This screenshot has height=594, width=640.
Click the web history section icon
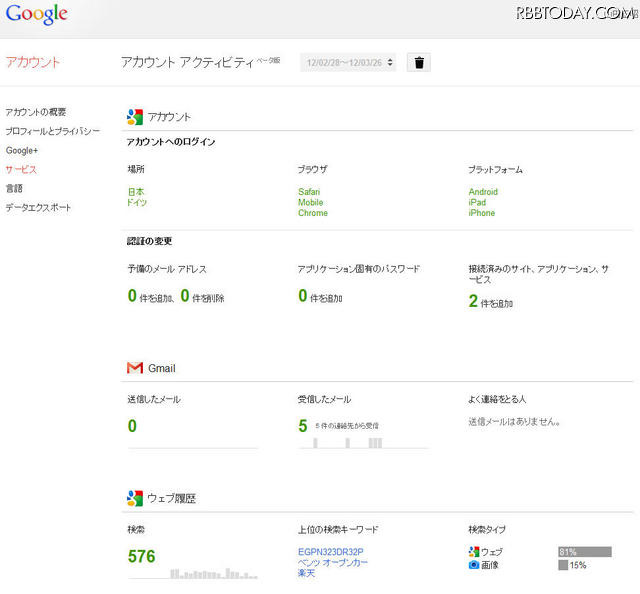(134, 498)
